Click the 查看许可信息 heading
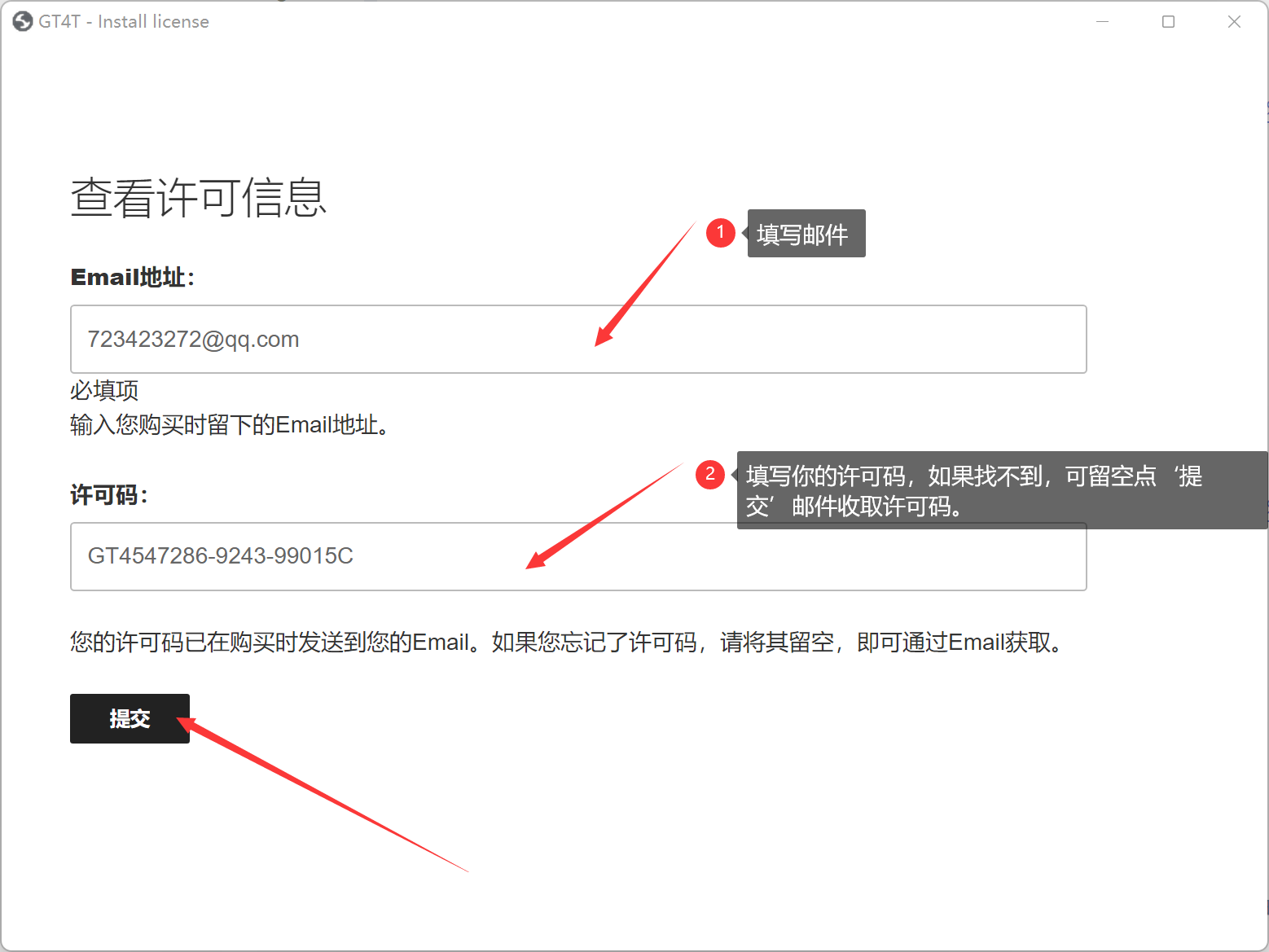This screenshot has height=952, width=1269. pyautogui.click(x=199, y=197)
